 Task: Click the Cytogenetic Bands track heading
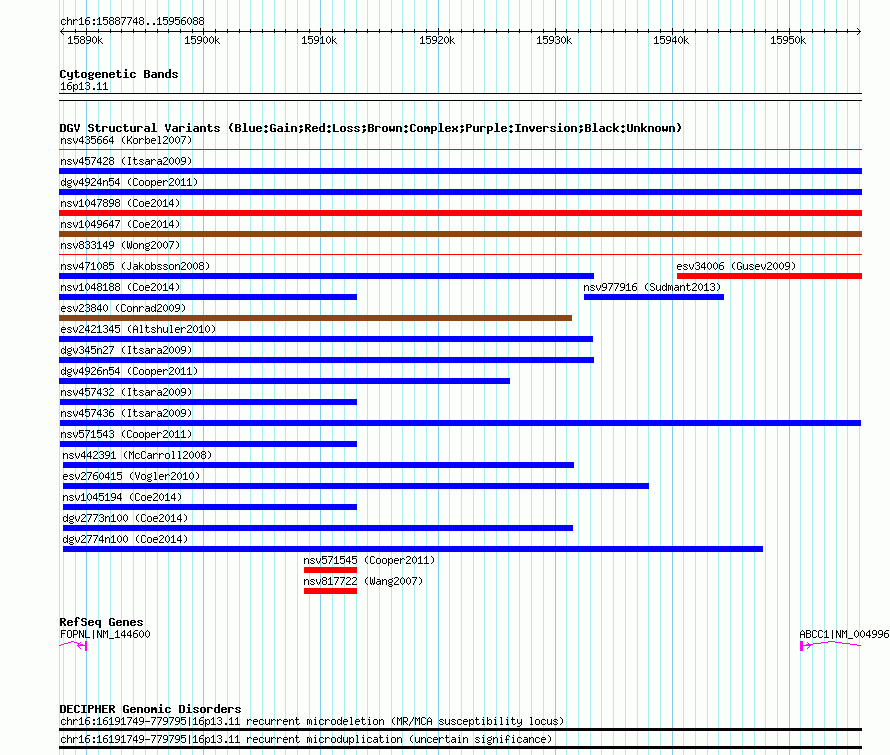click(x=119, y=74)
